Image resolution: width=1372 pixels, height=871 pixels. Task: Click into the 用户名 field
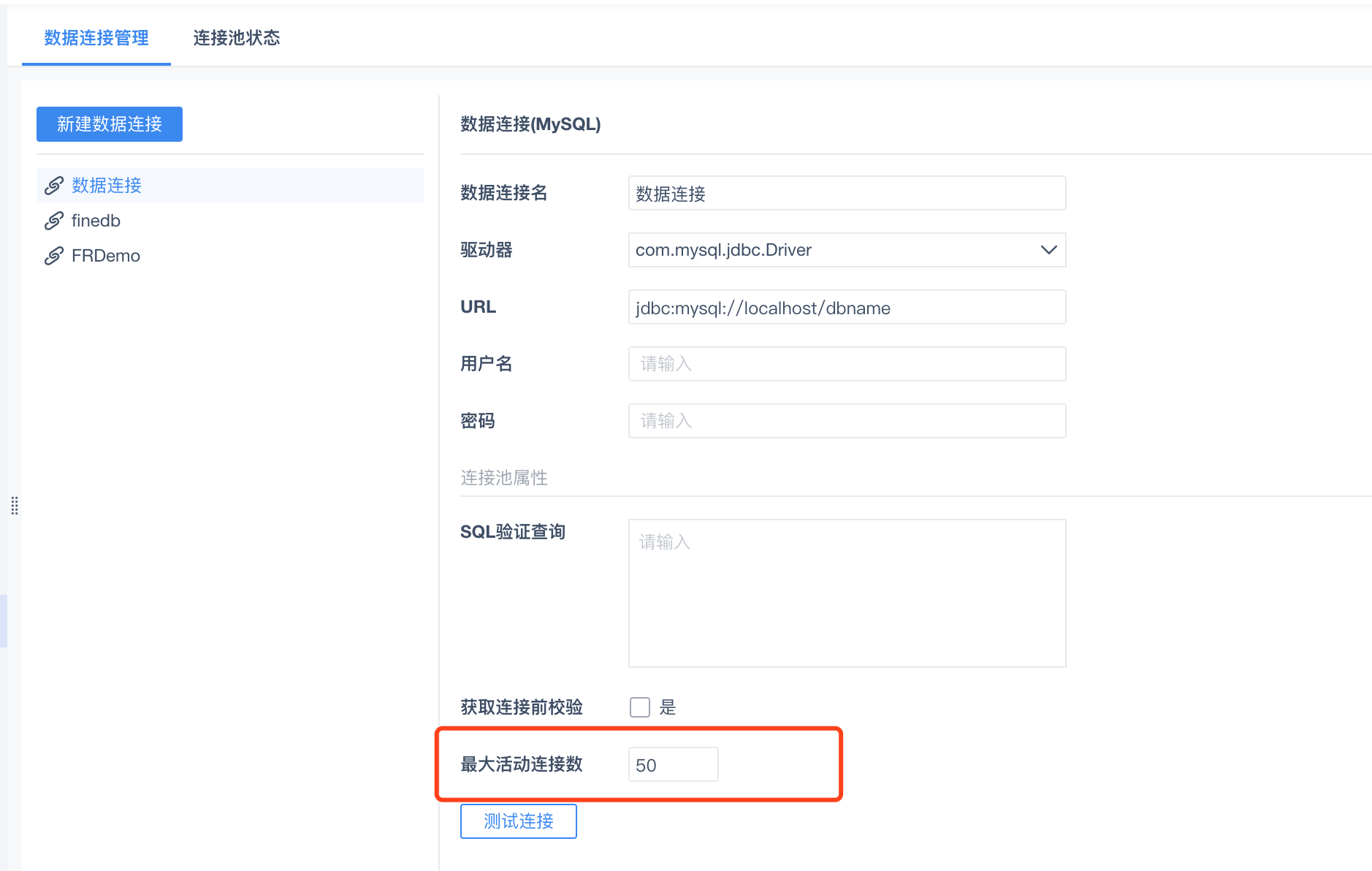(x=847, y=364)
